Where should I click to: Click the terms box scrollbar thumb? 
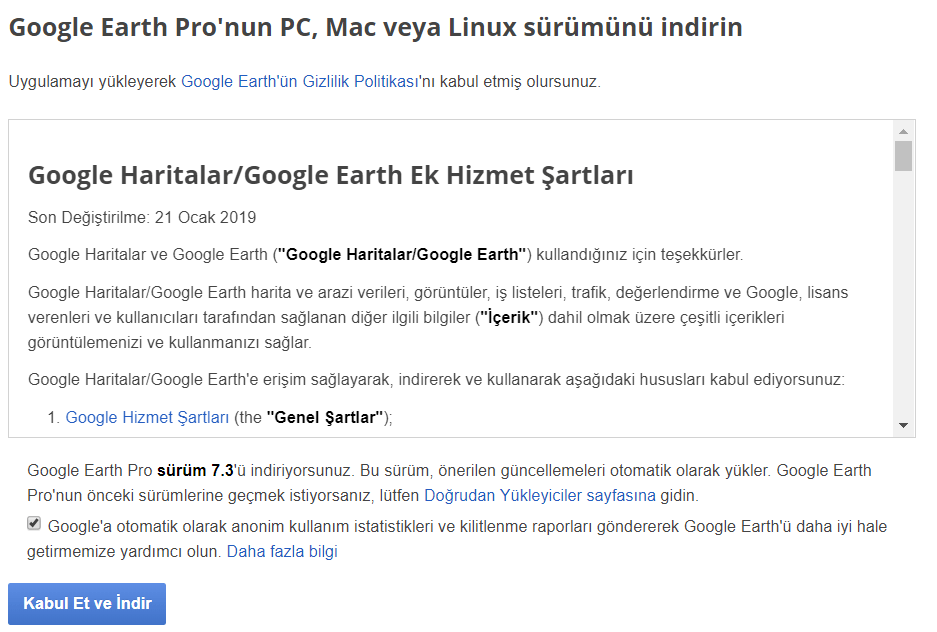903,156
